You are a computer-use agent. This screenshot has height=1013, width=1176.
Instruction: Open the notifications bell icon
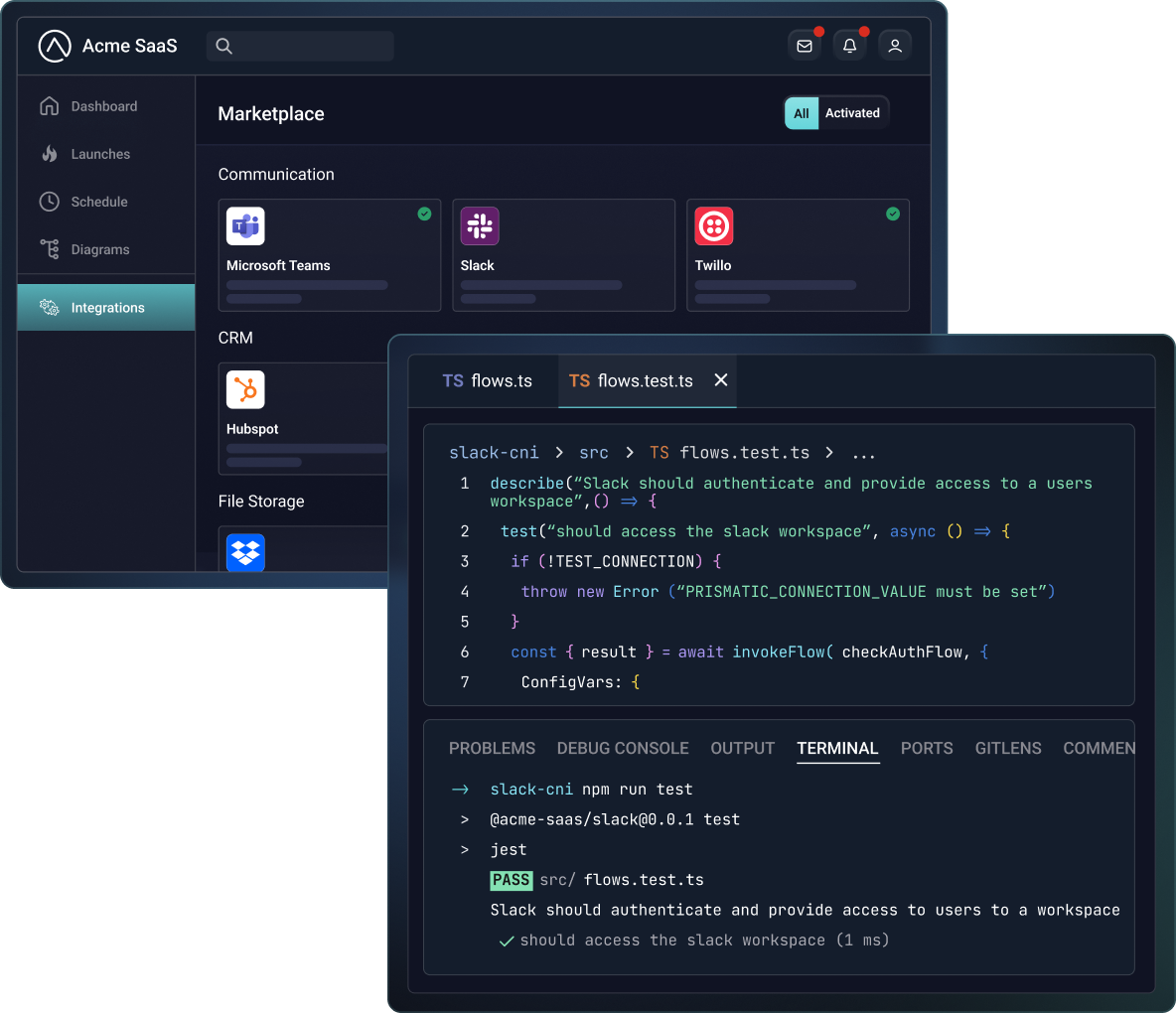[x=850, y=46]
